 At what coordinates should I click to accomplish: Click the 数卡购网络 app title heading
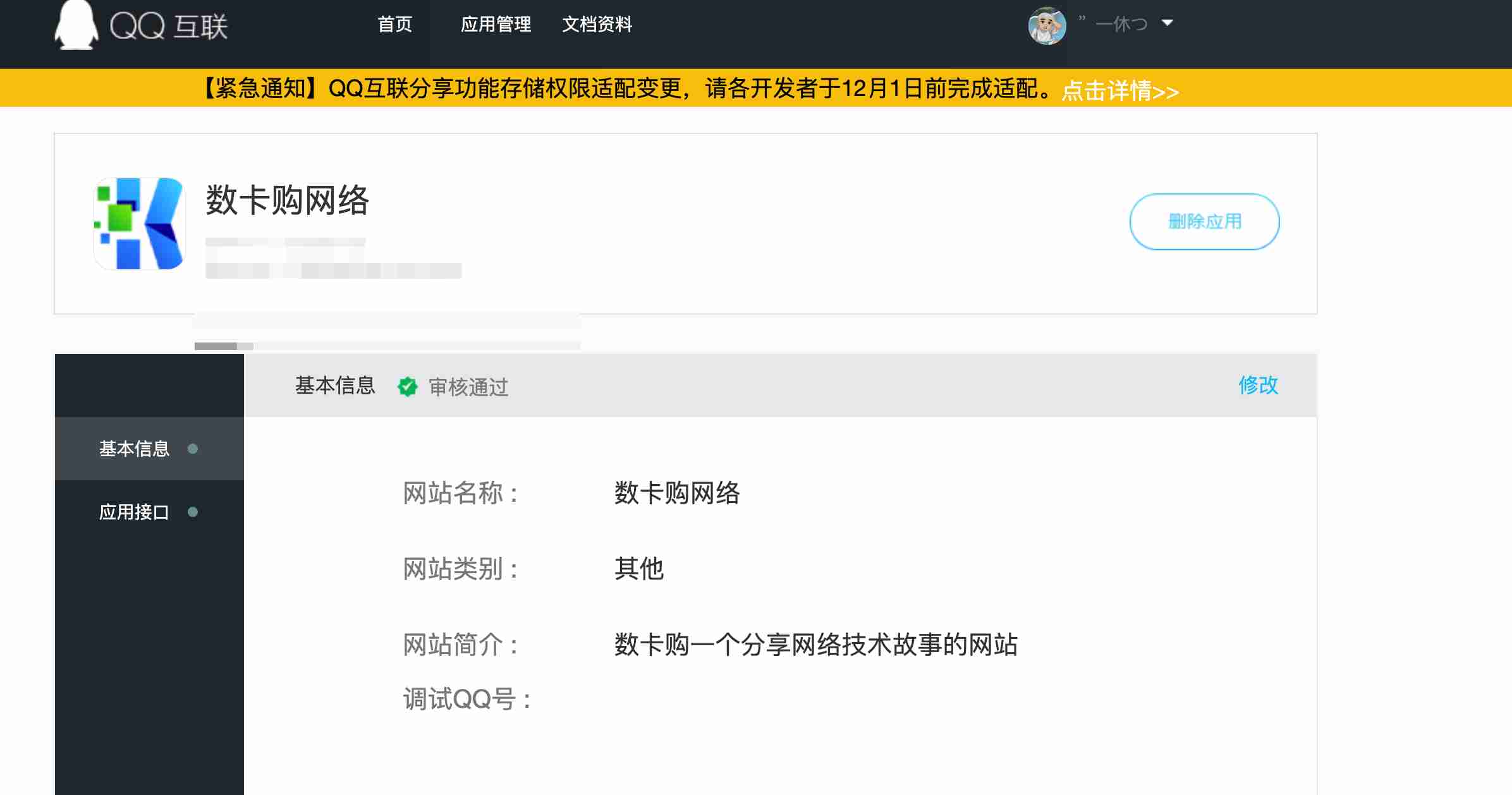287,200
